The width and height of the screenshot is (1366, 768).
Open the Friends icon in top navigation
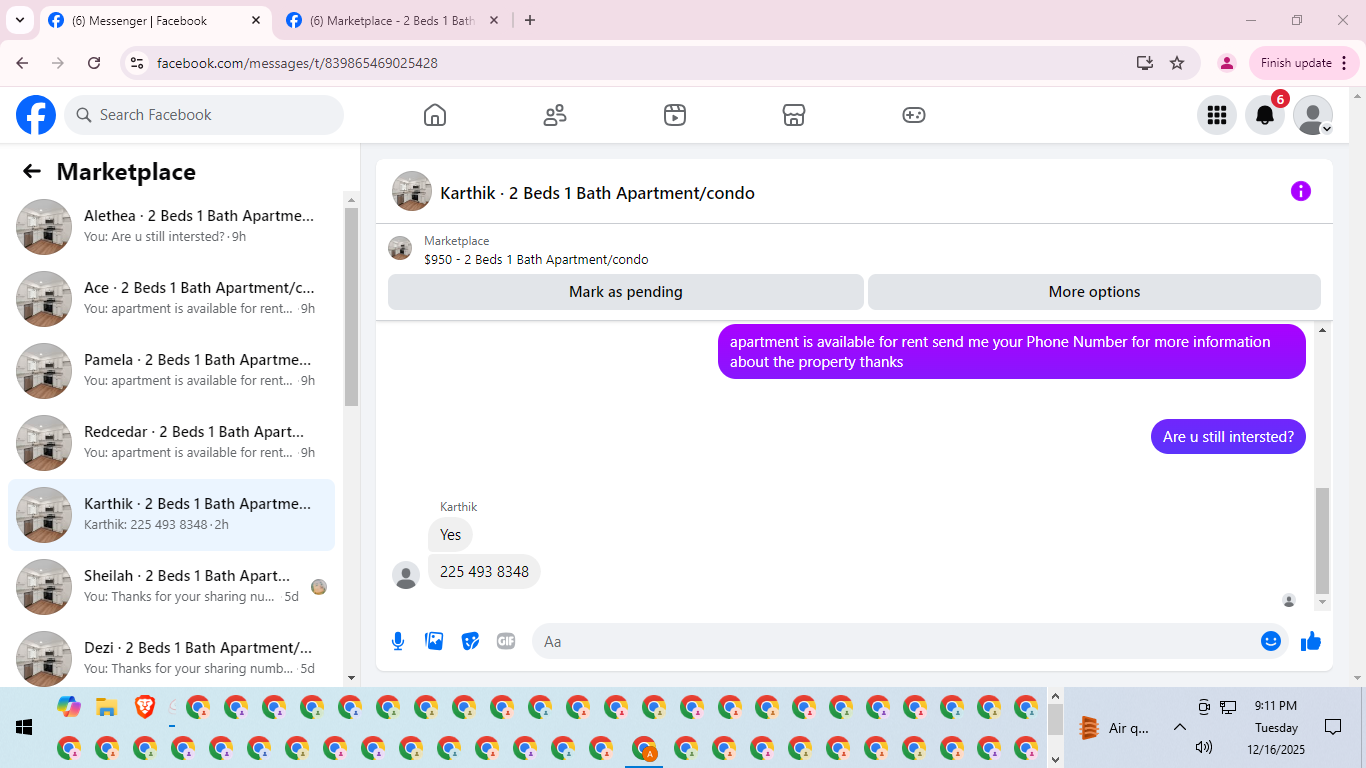coord(555,115)
